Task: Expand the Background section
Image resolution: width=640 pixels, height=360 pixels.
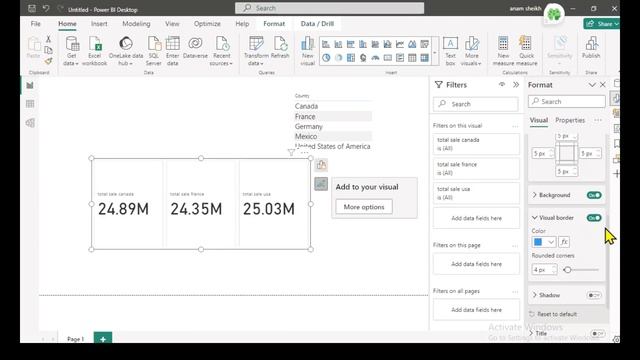Action: [534, 195]
